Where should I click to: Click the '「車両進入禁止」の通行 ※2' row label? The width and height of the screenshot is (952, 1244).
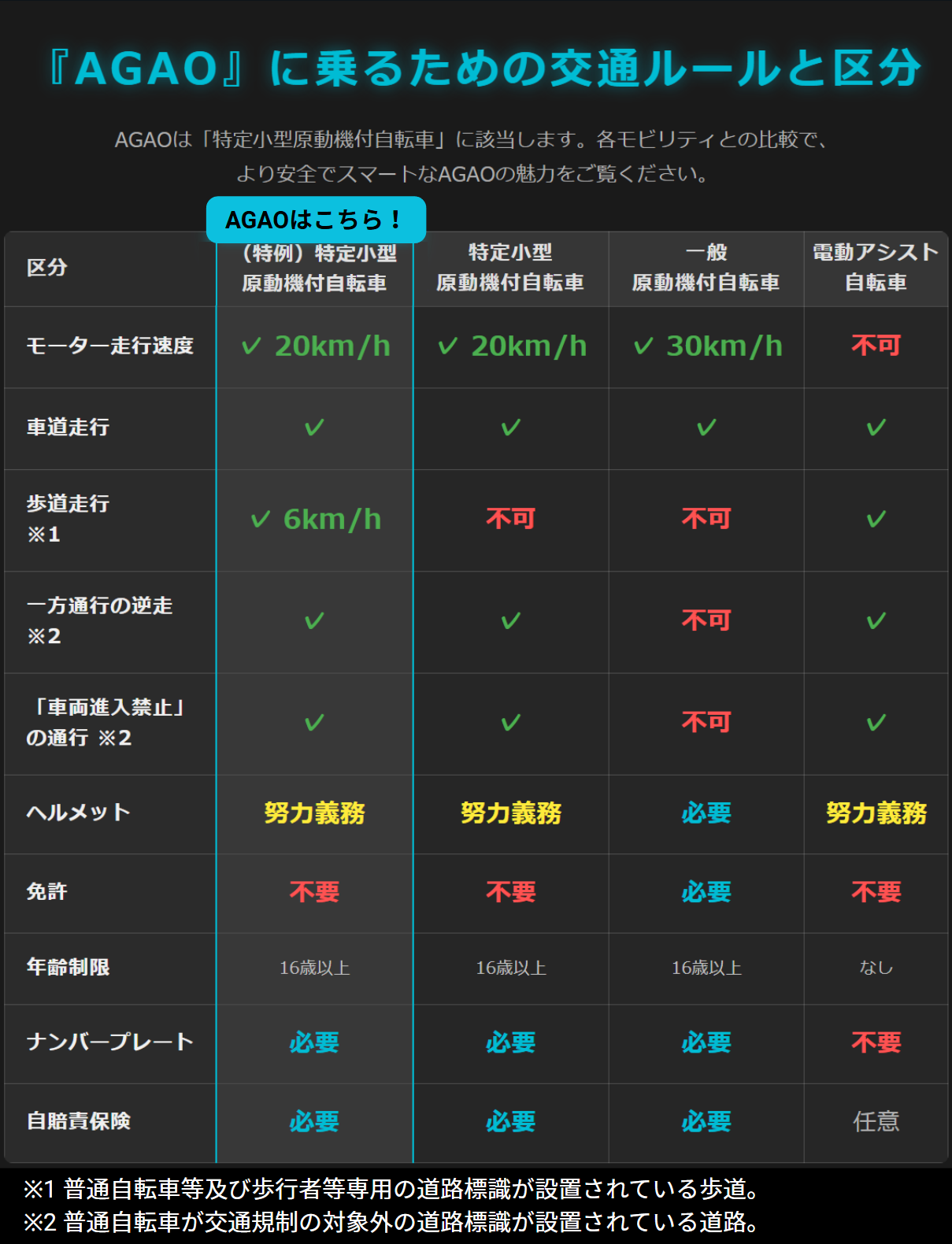pyautogui.click(x=106, y=722)
